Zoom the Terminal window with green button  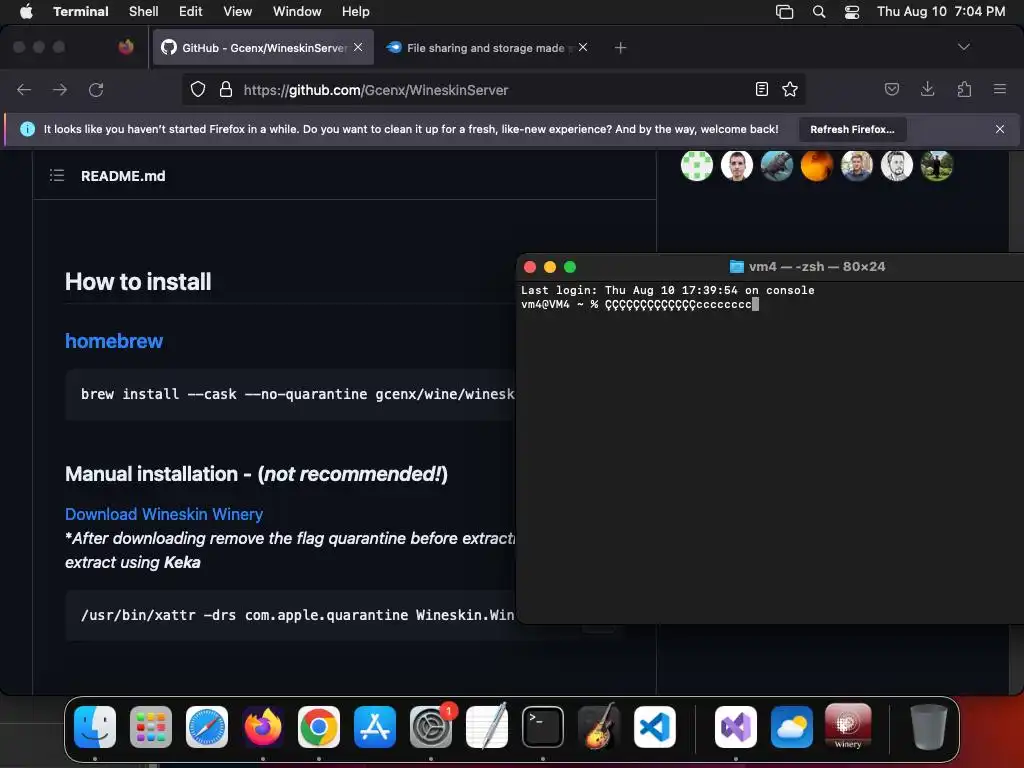(569, 266)
